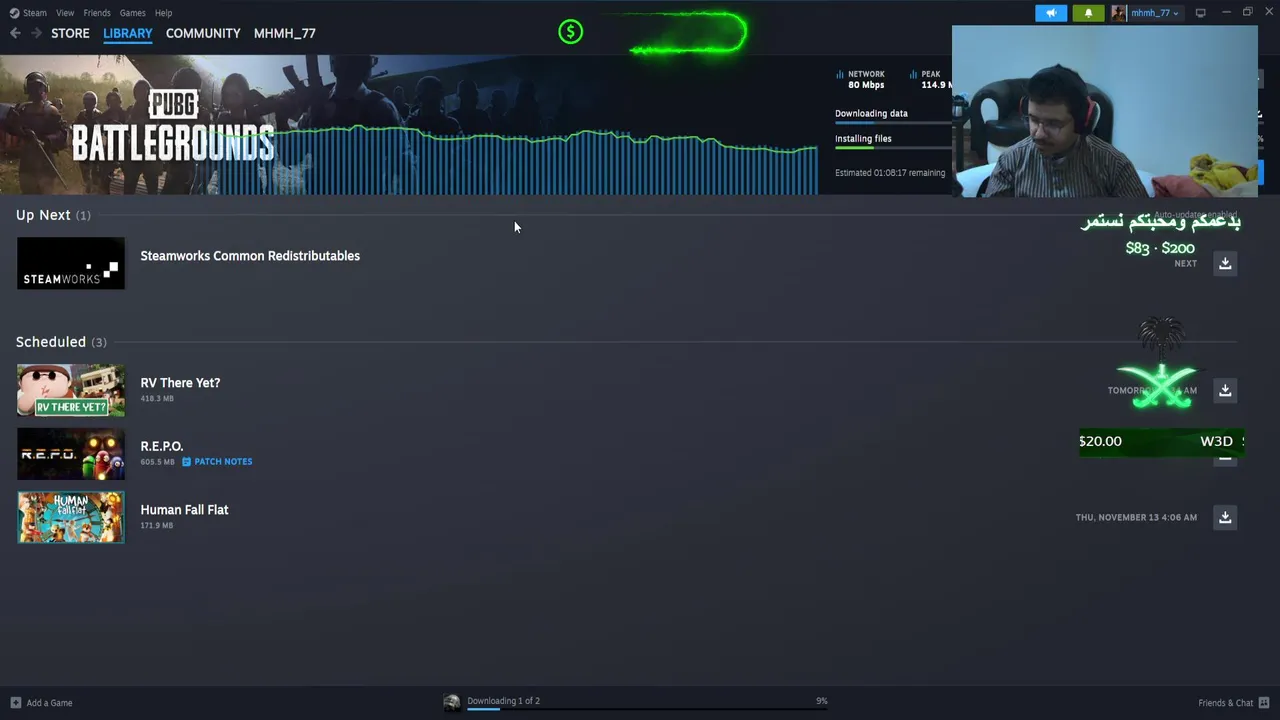Open the Human Fall Flat title
1280x720 pixels.
click(184, 509)
